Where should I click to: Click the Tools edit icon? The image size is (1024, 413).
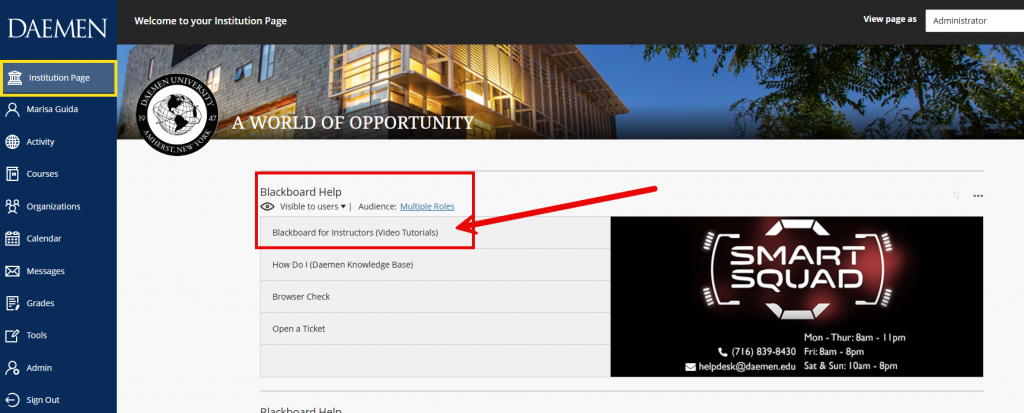point(12,335)
